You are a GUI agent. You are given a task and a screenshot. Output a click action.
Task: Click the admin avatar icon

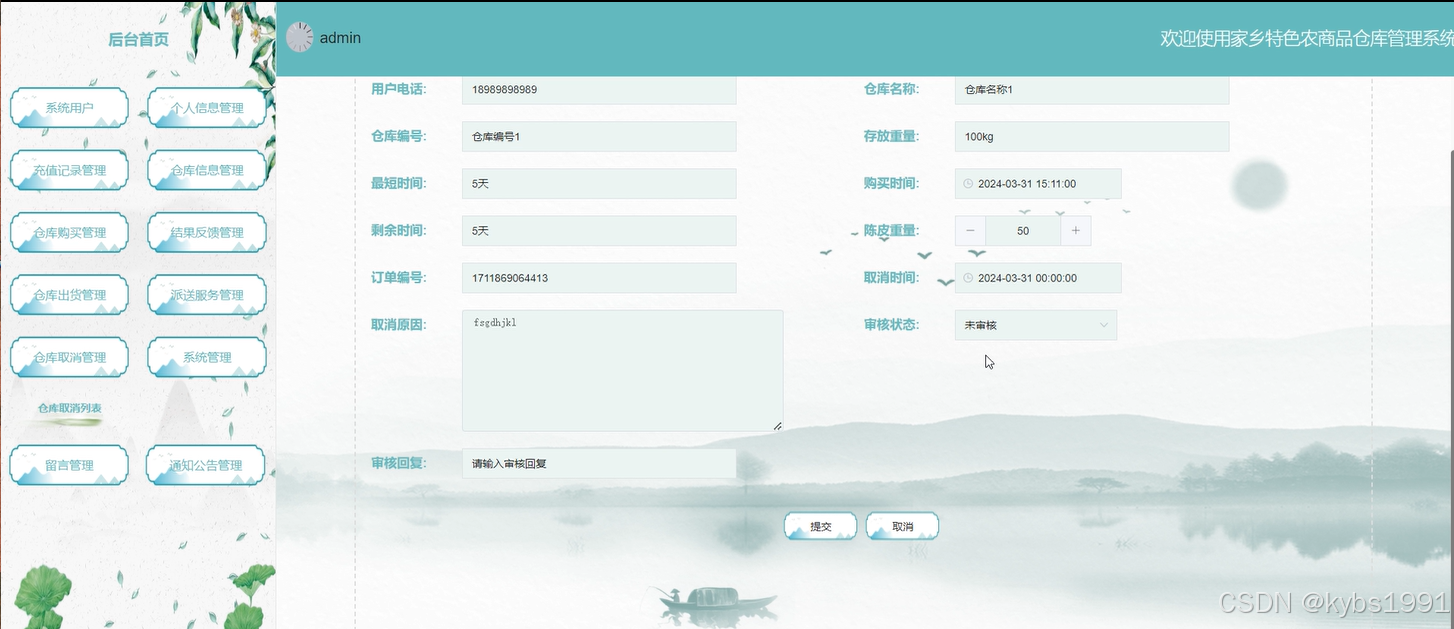300,37
